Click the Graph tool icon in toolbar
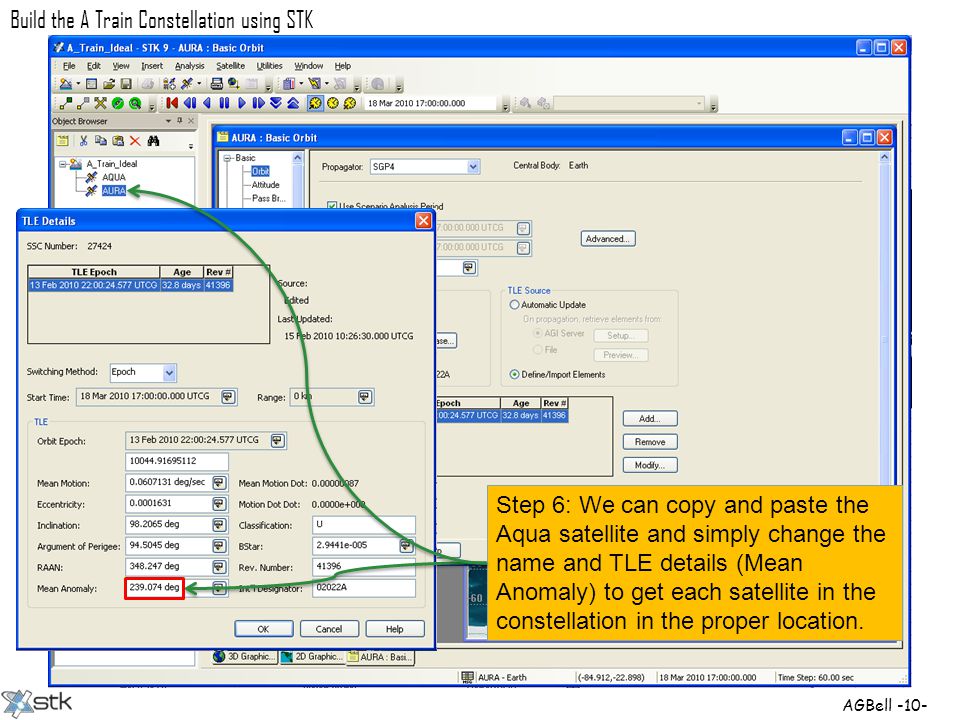960x720 pixels. (x=314, y=84)
